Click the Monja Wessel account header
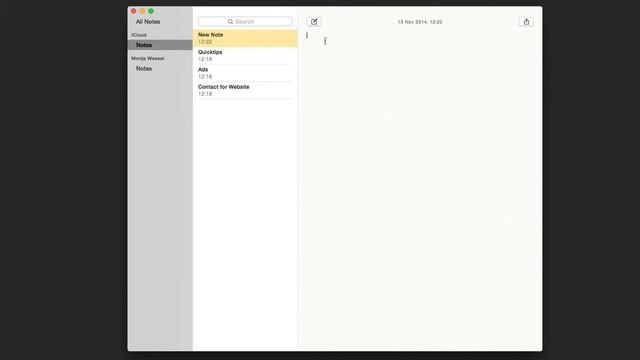 [148, 58]
